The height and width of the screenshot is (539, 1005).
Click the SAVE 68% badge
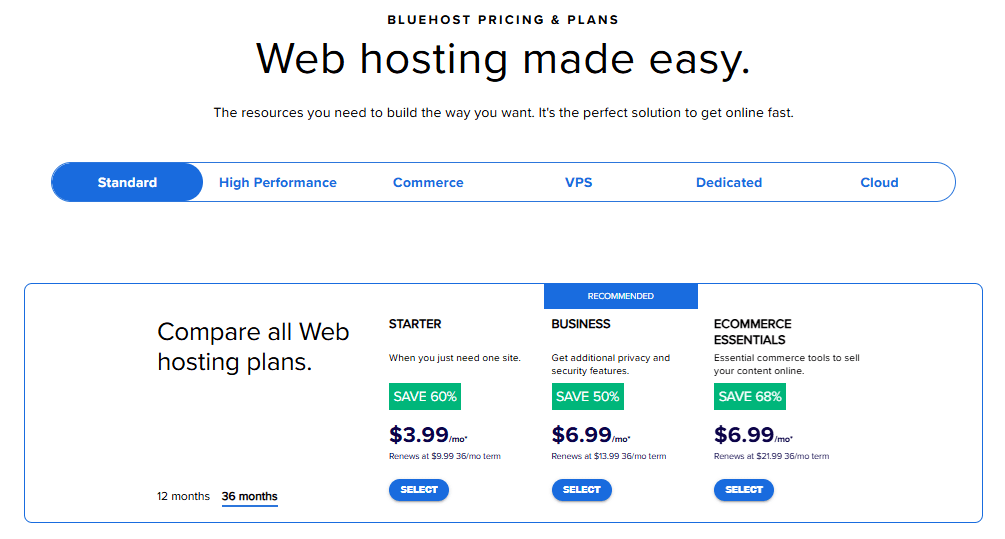750,396
